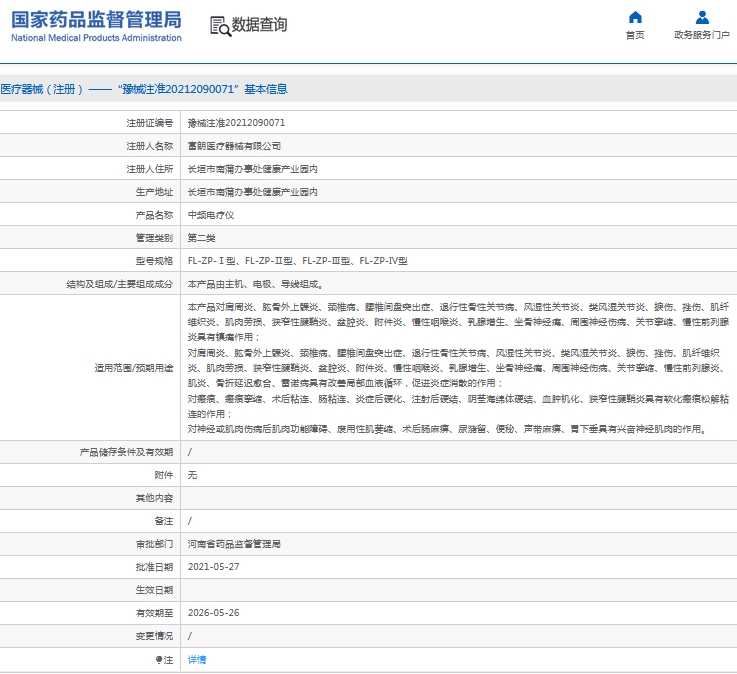The width and height of the screenshot is (737, 674).
Task: Click the 注册证编号 label
Action: click(149, 123)
